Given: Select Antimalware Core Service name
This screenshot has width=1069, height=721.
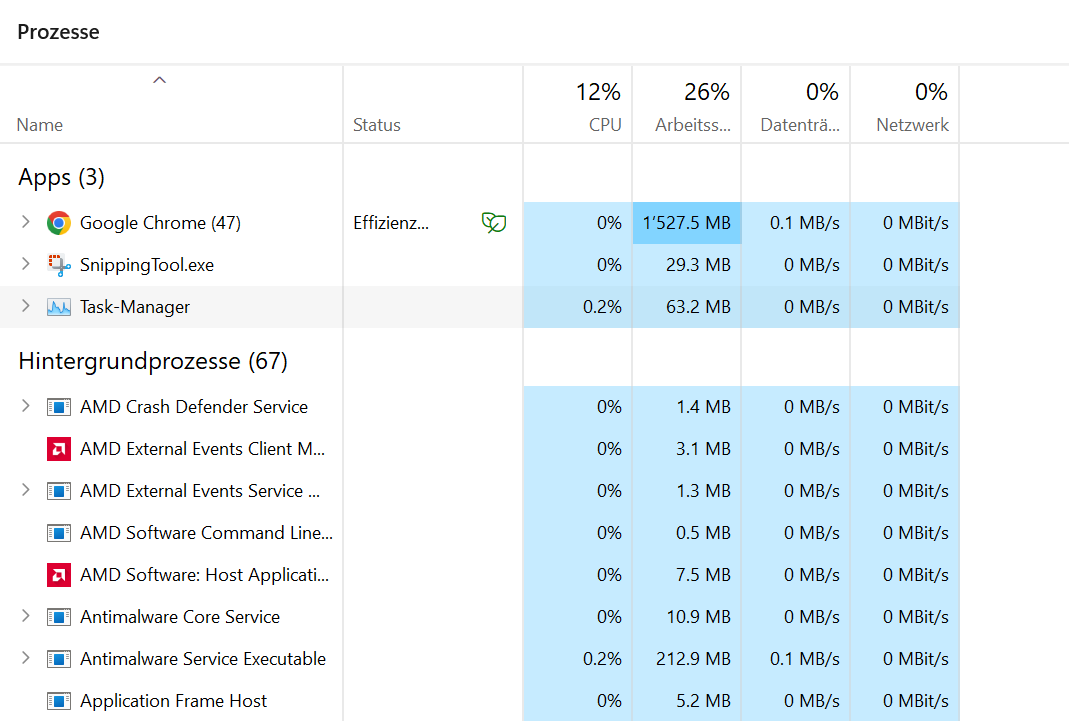Looking at the screenshot, I should [x=180, y=617].
